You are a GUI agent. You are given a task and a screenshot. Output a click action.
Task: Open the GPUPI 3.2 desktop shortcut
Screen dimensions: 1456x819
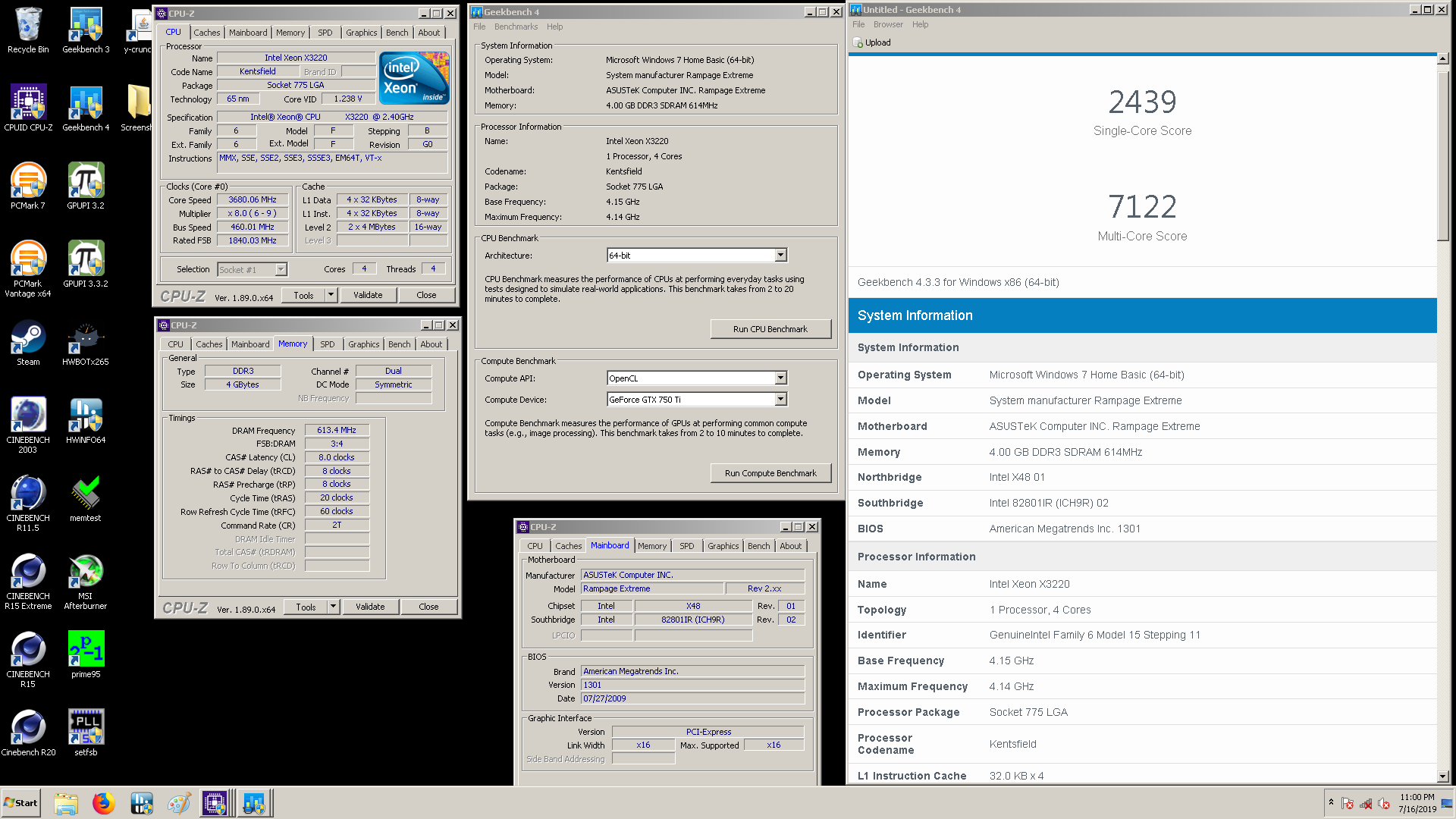coord(86,187)
